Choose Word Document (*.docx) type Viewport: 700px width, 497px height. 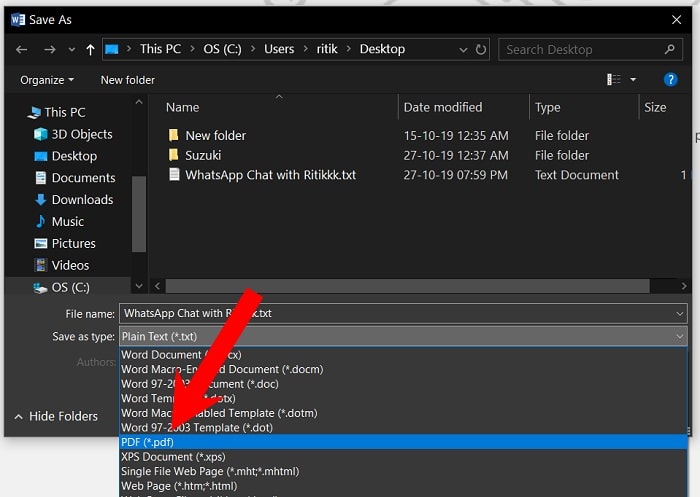click(x=403, y=355)
